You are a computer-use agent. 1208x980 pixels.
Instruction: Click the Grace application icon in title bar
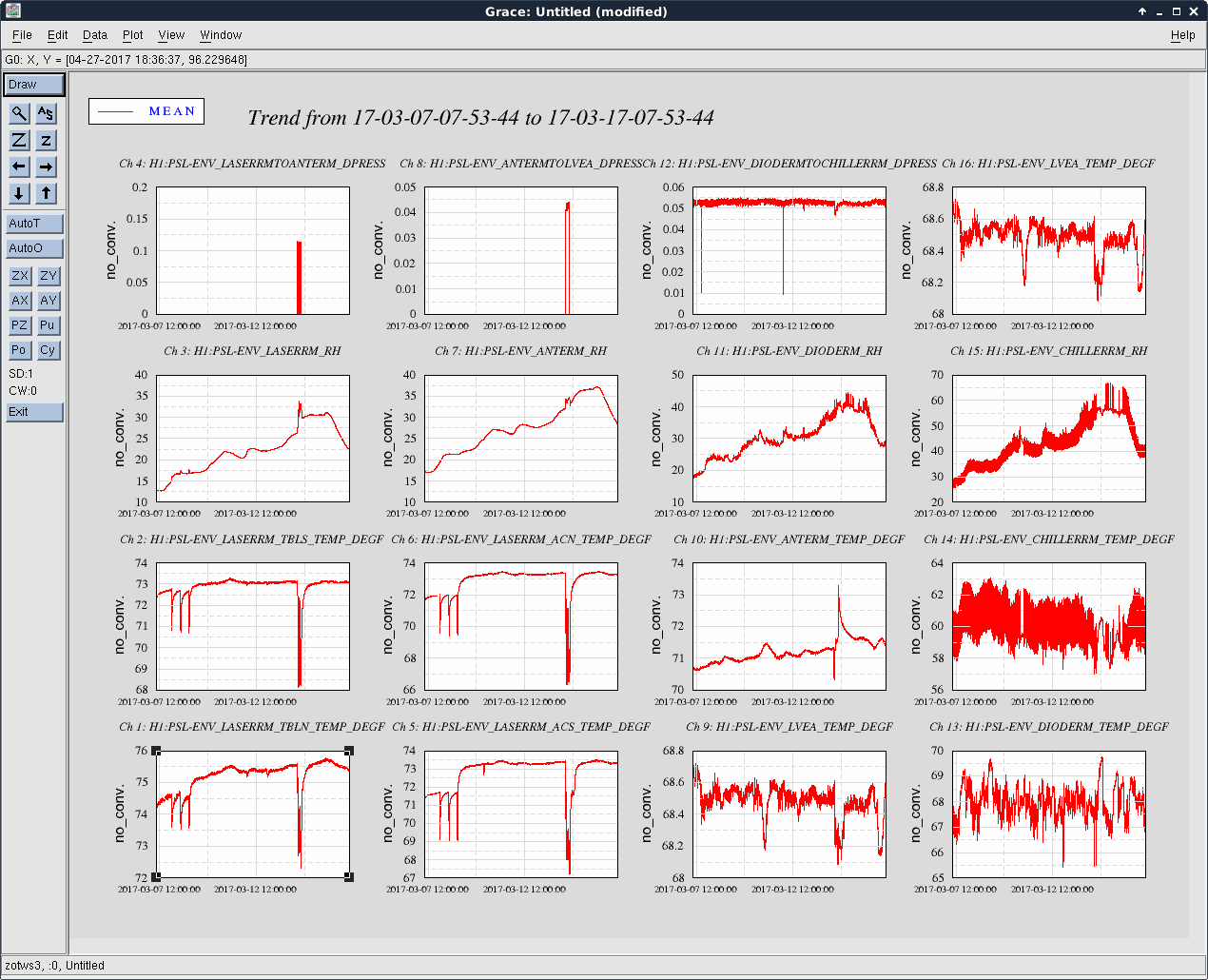[12, 11]
